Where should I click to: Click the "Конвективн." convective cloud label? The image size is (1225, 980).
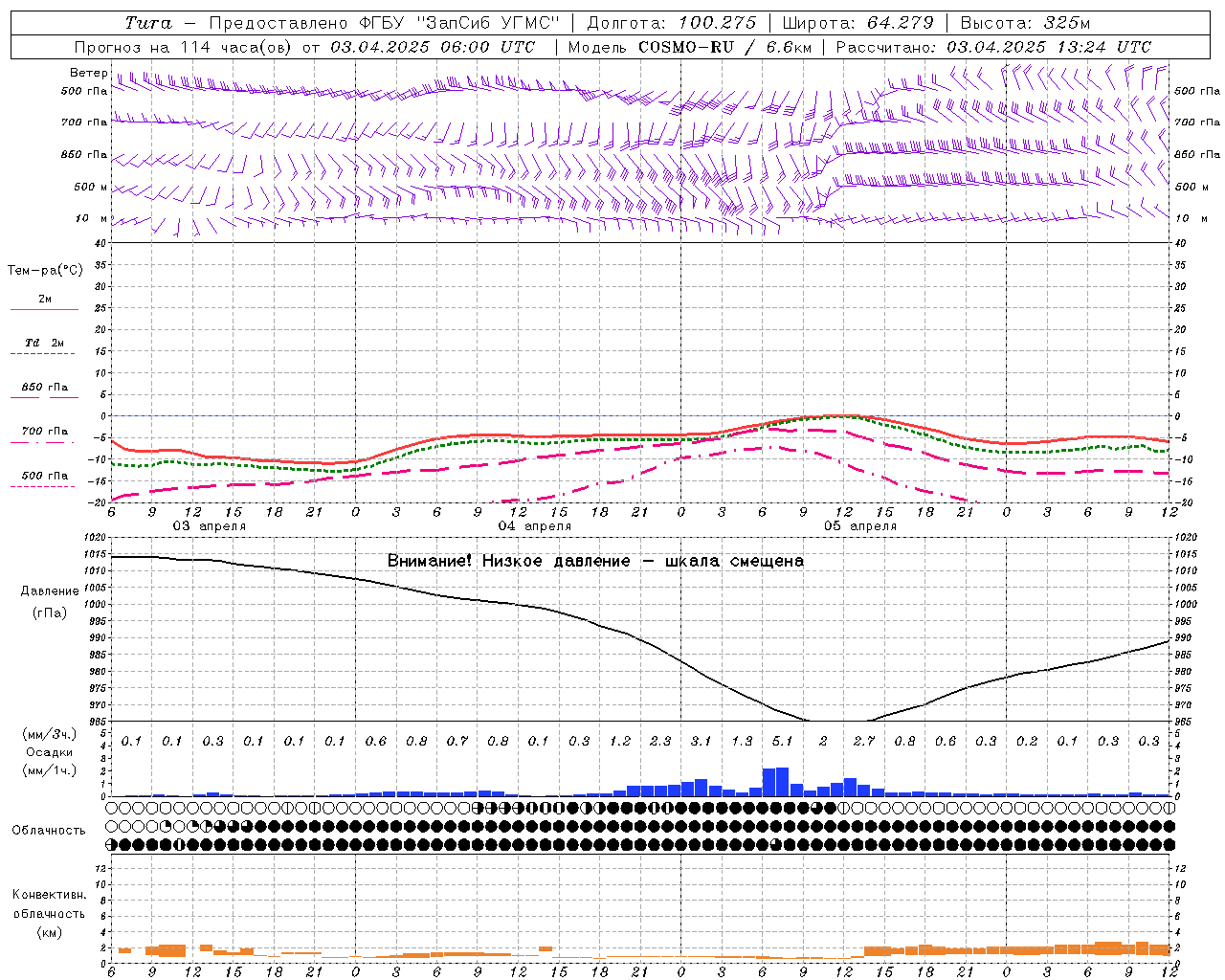[x=49, y=895]
